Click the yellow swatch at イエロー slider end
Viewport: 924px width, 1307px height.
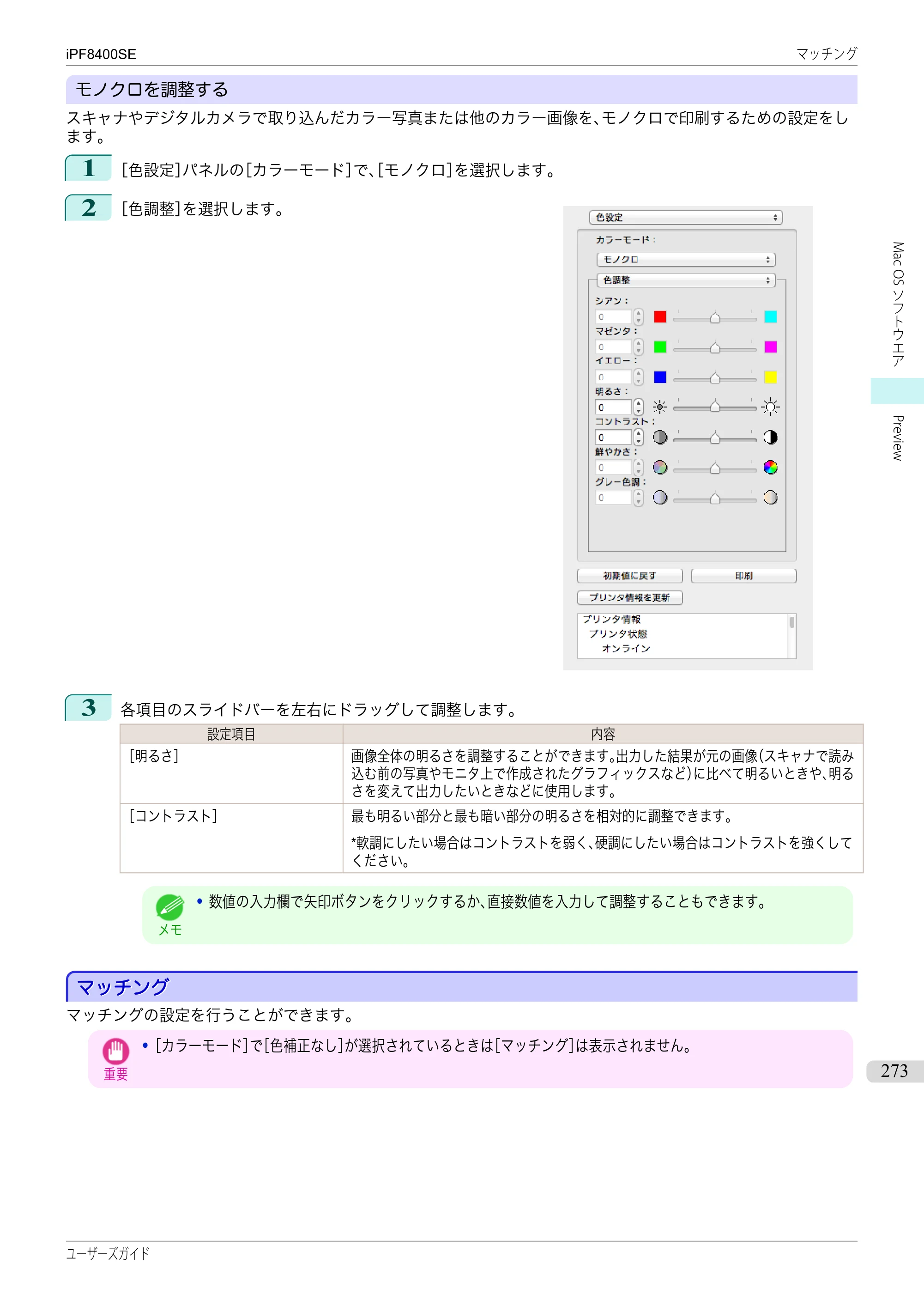pyautogui.click(x=770, y=377)
